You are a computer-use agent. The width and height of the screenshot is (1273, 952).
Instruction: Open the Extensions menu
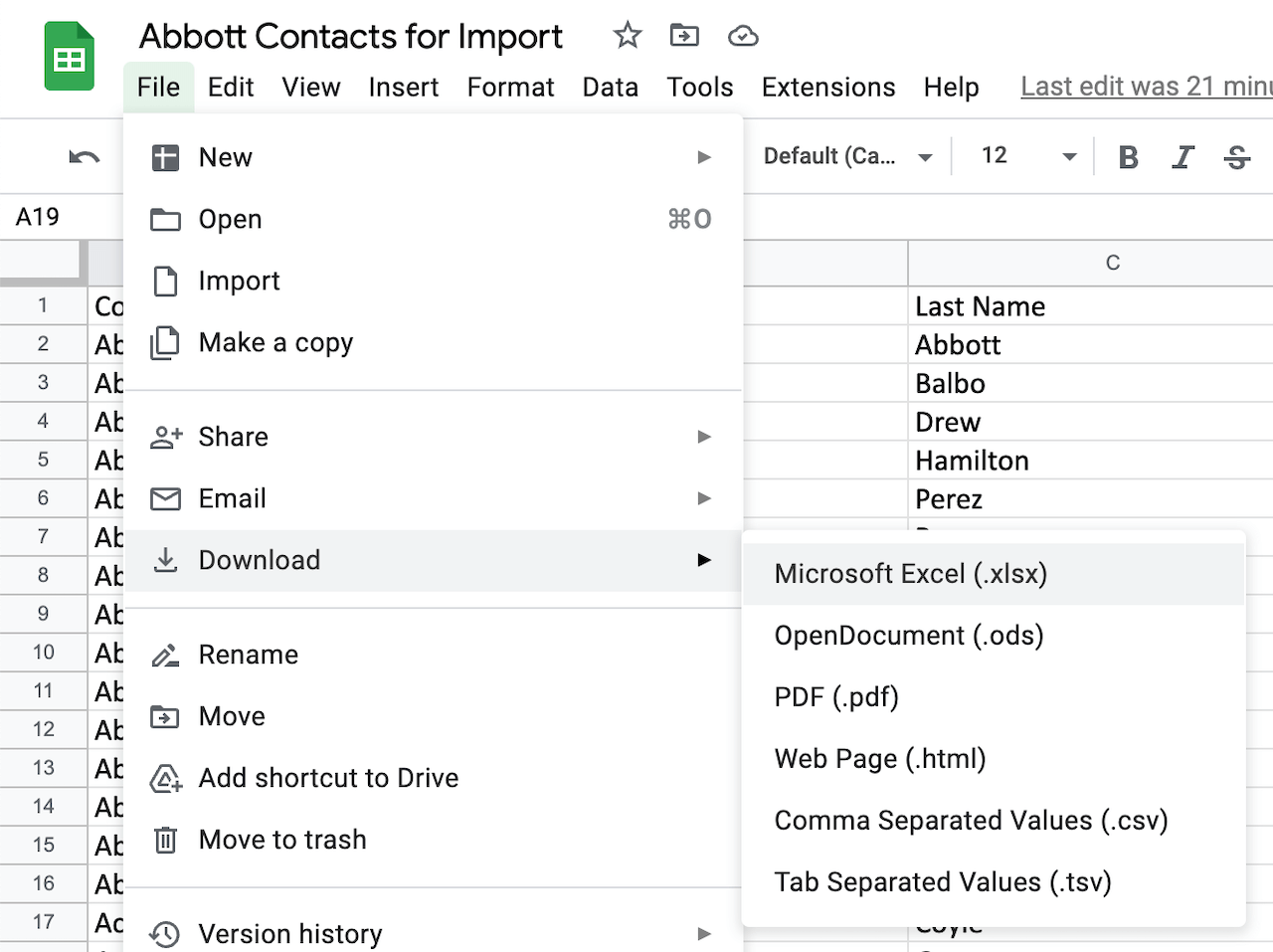827,88
